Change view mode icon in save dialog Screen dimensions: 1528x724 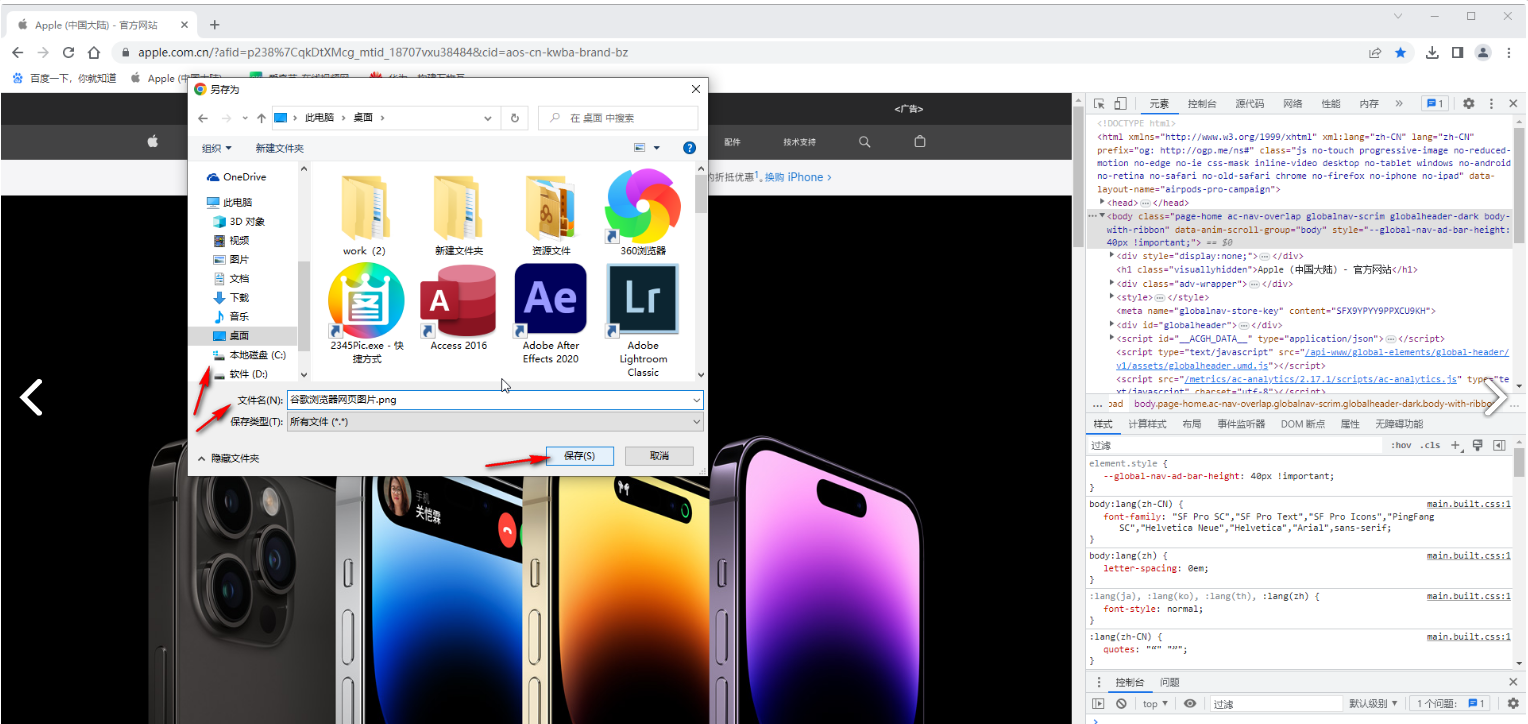(x=640, y=148)
